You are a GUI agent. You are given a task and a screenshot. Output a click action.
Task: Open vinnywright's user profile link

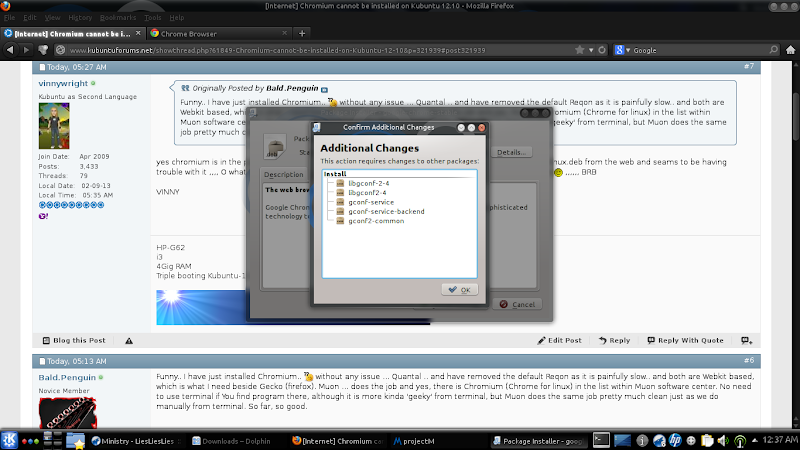[x=63, y=83]
